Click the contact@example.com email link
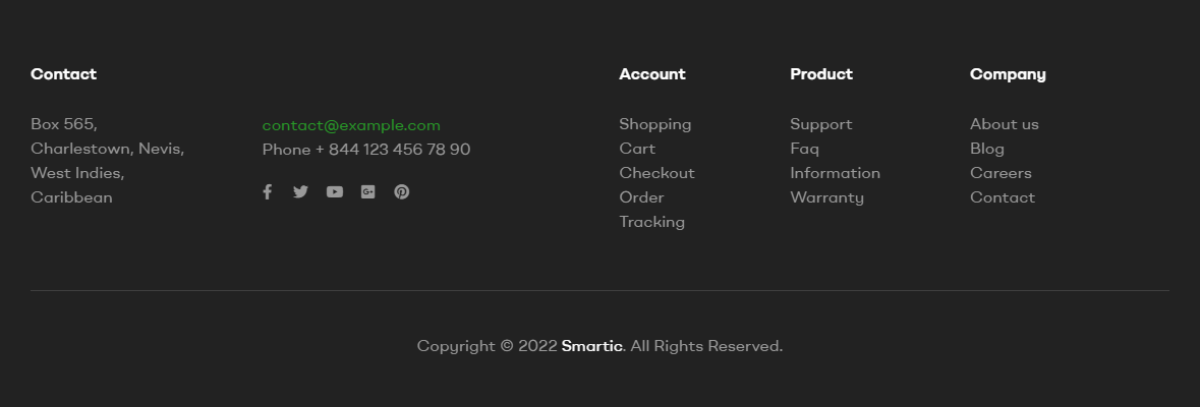This screenshot has width=1200, height=407. (x=351, y=125)
